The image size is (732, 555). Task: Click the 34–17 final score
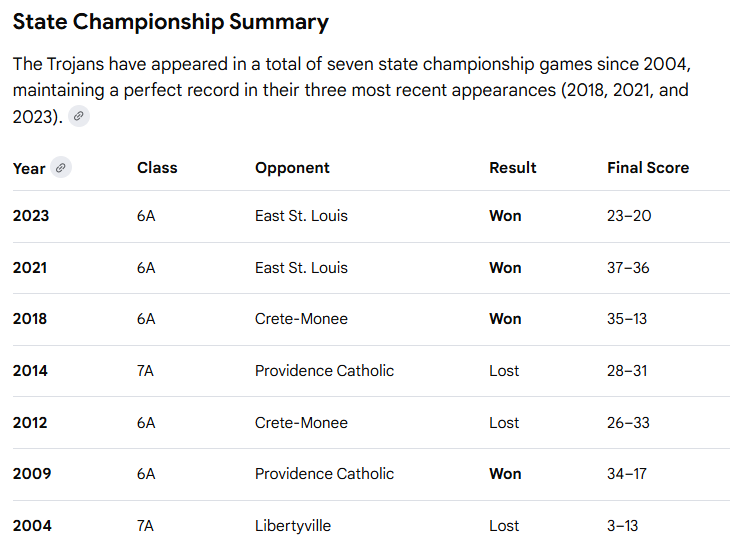pos(626,474)
